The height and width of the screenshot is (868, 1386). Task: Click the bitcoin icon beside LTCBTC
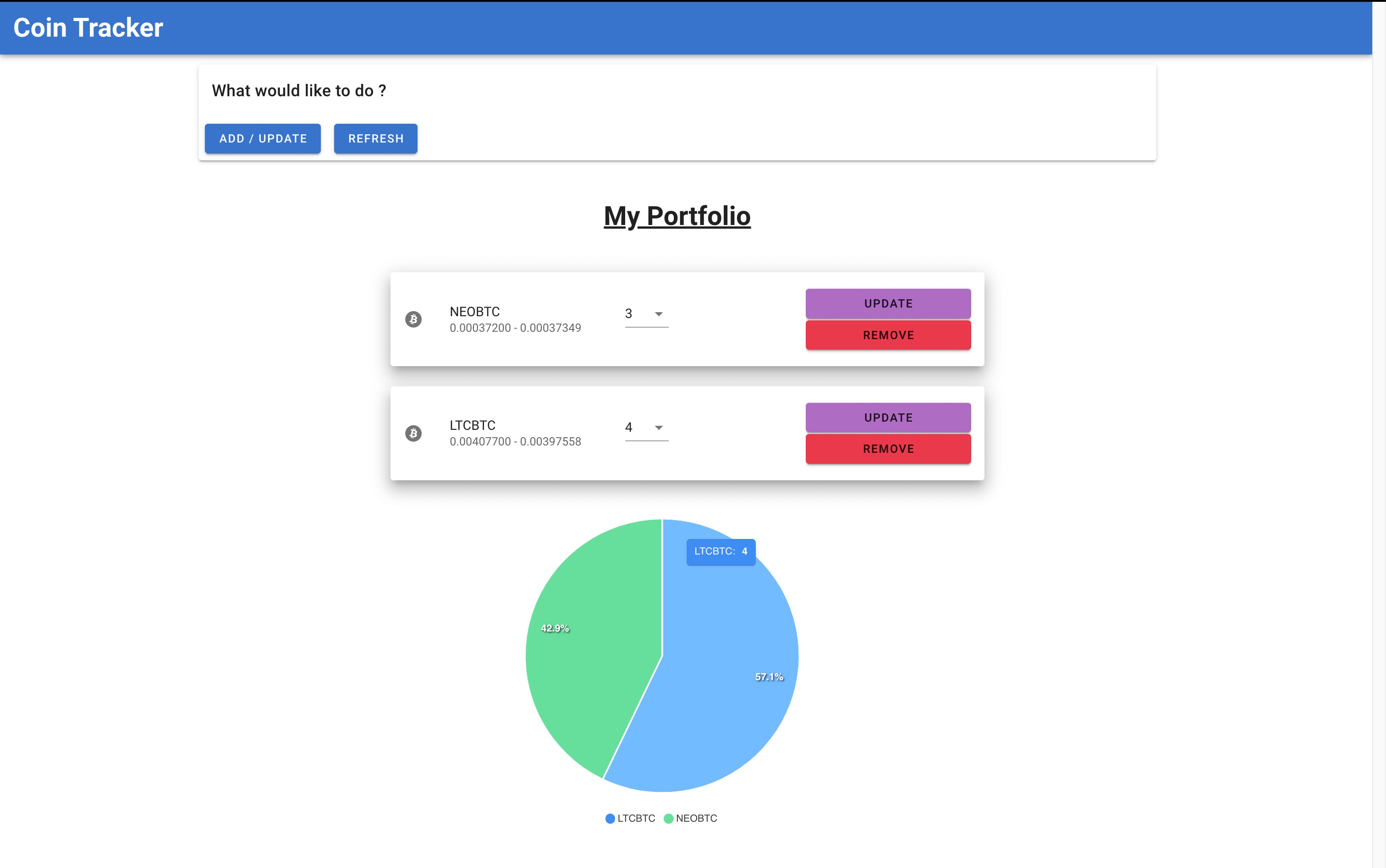[413, 434]
